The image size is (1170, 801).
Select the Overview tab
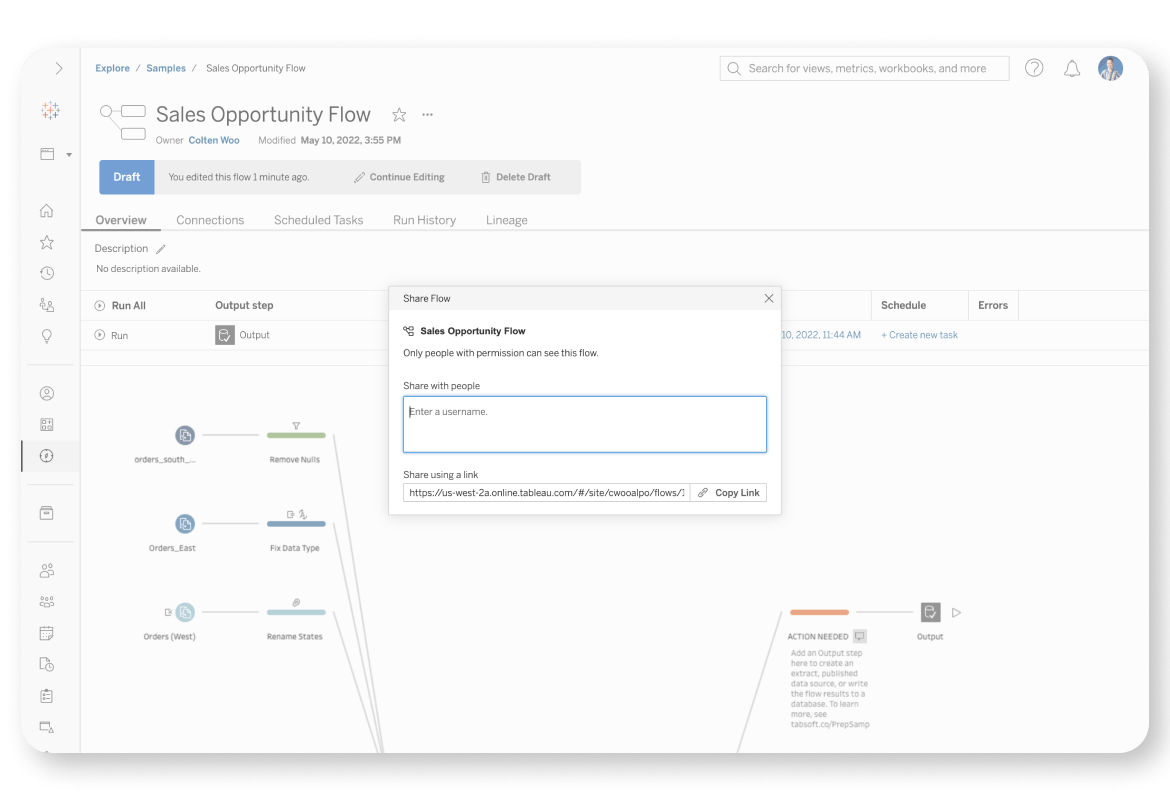(x=121, y=220)
